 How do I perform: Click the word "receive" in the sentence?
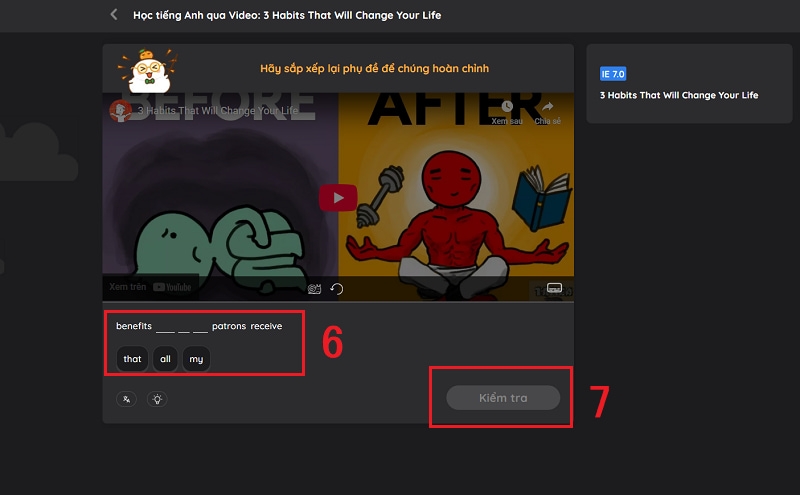(266, 326)
